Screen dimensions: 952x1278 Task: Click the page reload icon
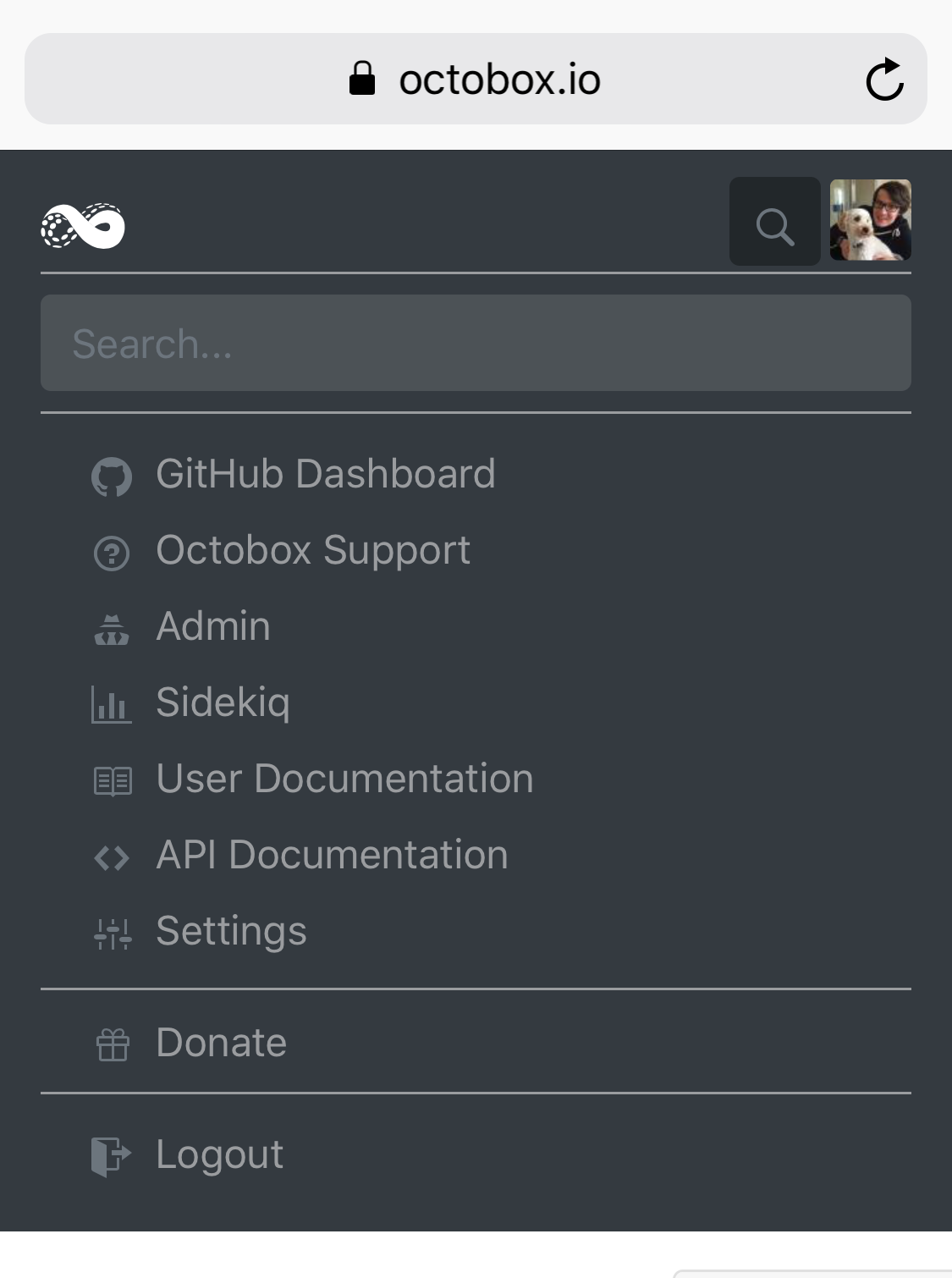tap(885, 79)
